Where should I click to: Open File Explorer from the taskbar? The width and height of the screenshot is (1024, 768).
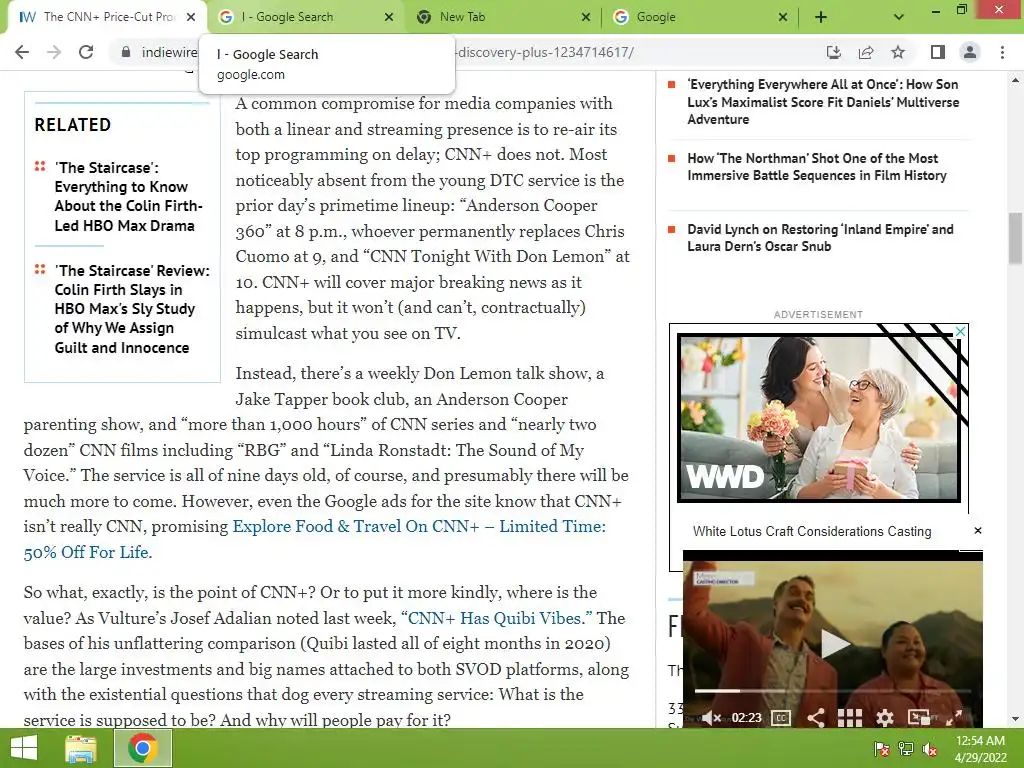click(x=81, y=748)
